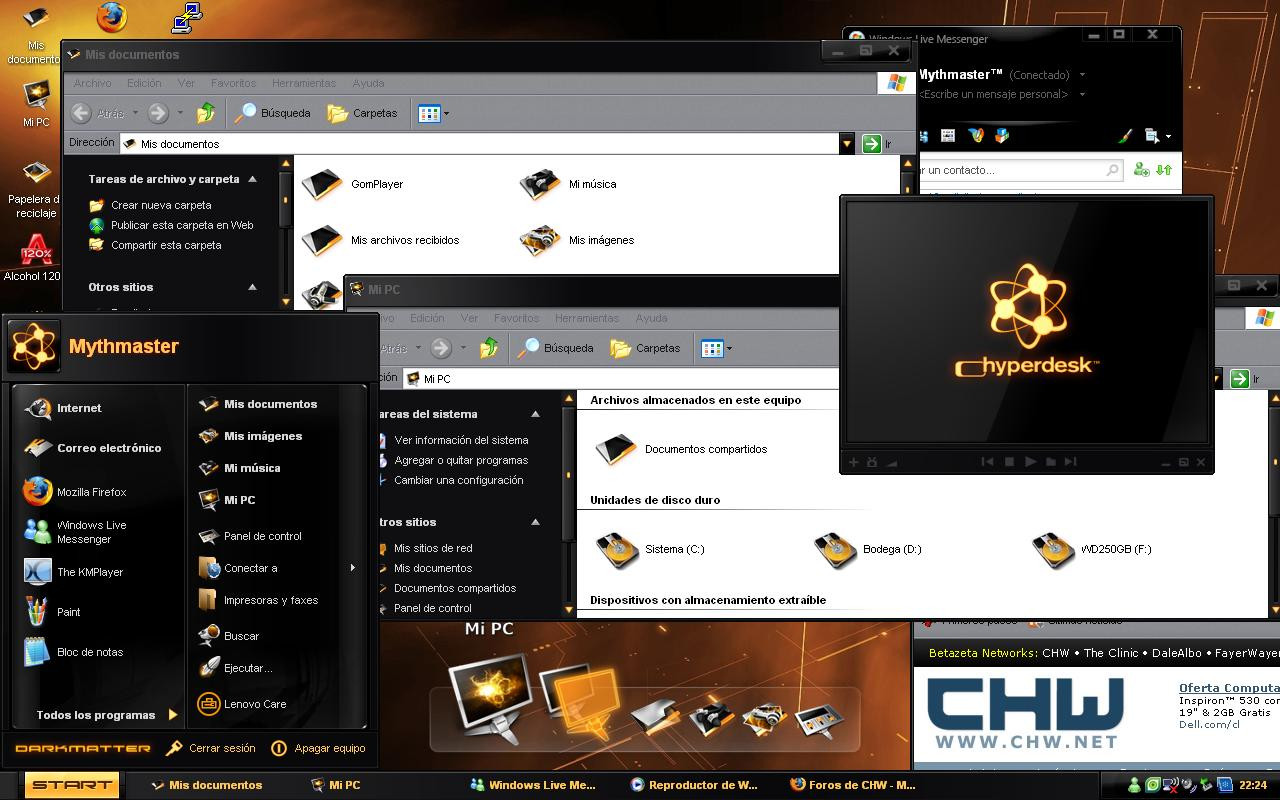Select the Bodega (D:) drive

(x=868, y=549)
